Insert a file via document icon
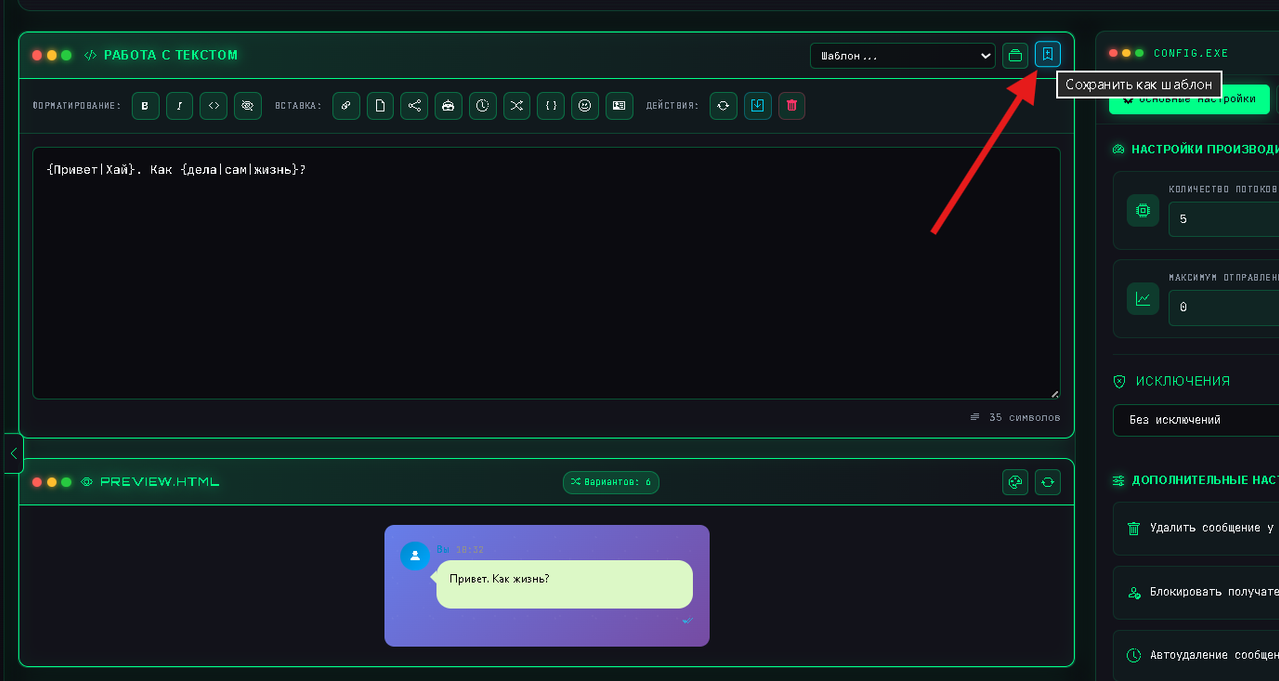Image resolution: width=1279 pixels, height=681 pixels. coord(380,105)
